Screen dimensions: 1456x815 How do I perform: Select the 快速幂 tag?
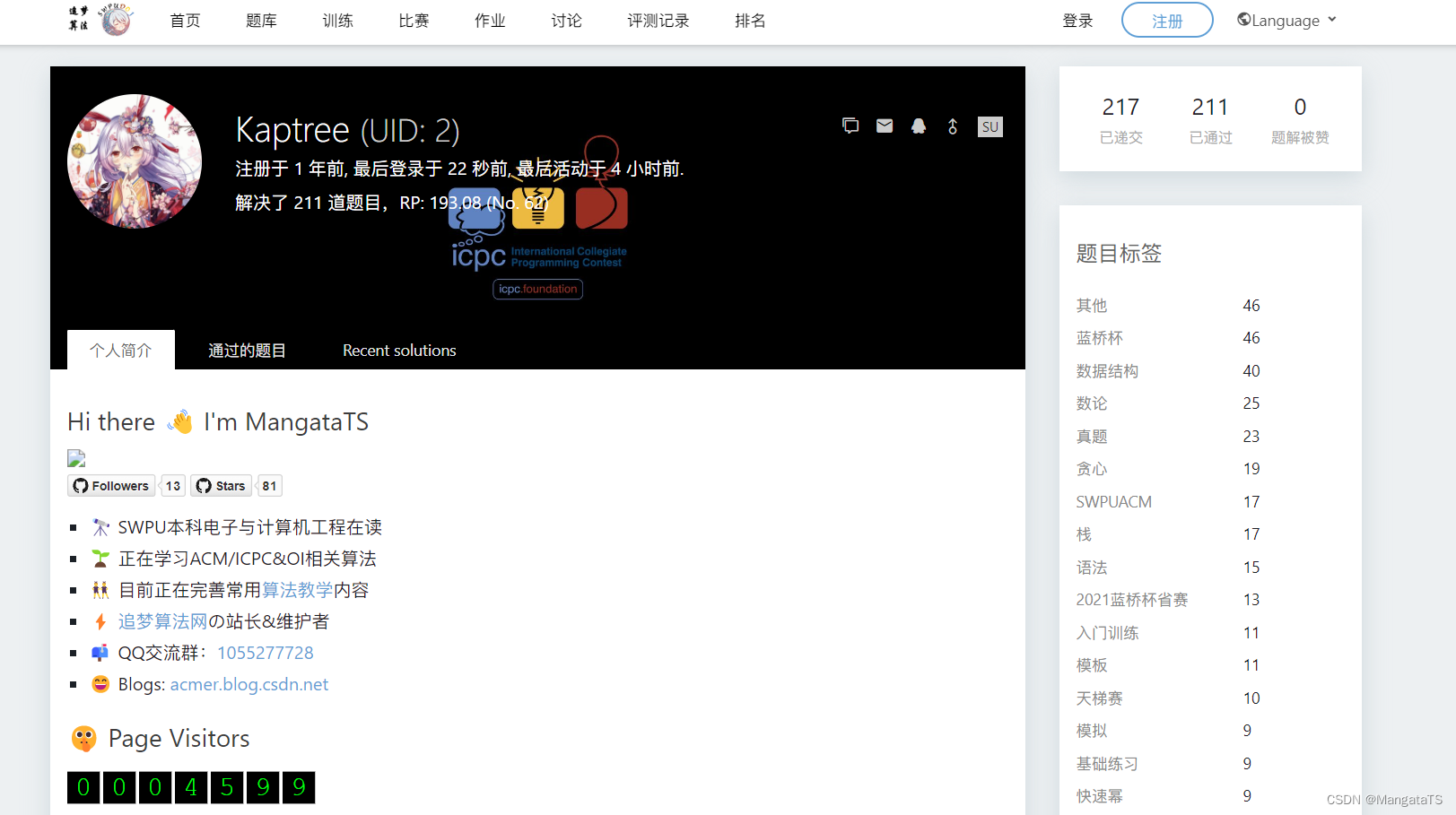point(1100,796)
